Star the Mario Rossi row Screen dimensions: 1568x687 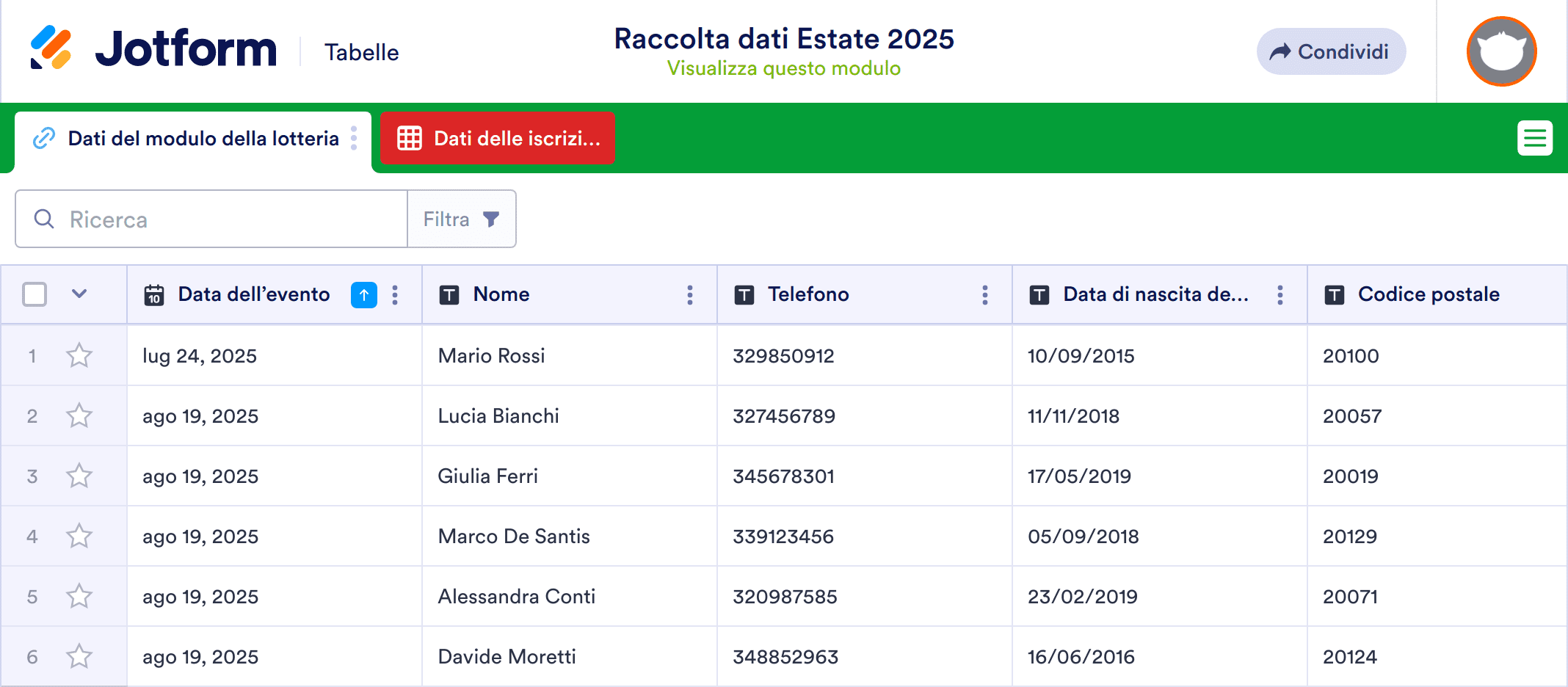(x=79, y=356)
